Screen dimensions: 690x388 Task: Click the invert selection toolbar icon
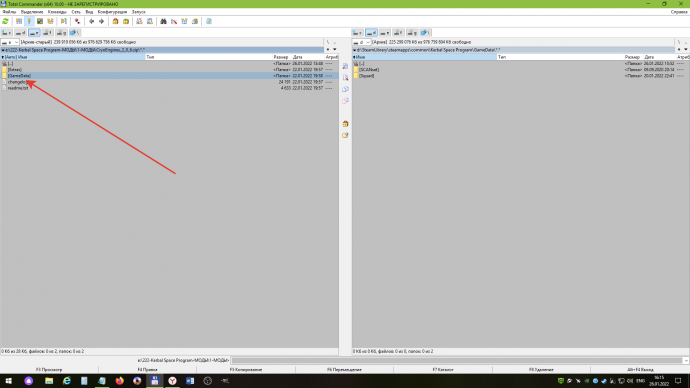point(77,21)
